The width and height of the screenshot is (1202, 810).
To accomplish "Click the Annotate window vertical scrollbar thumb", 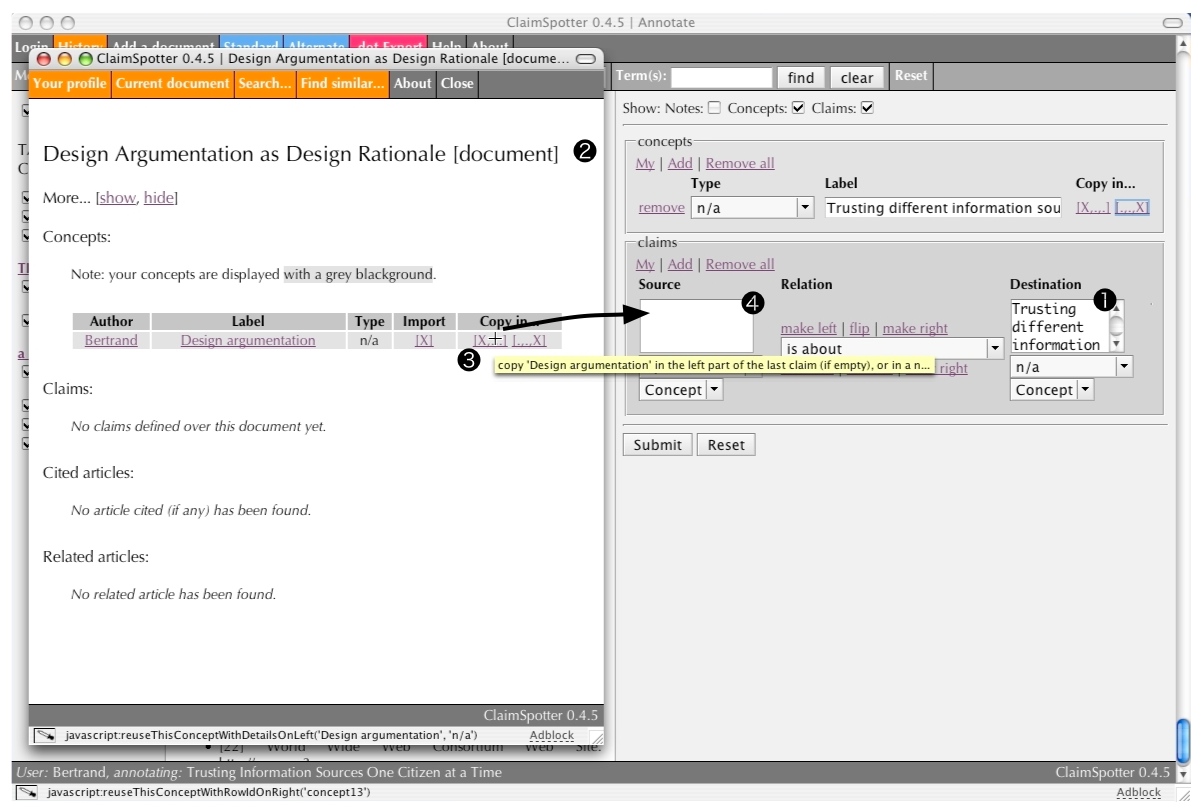I will pos(1185,739).
